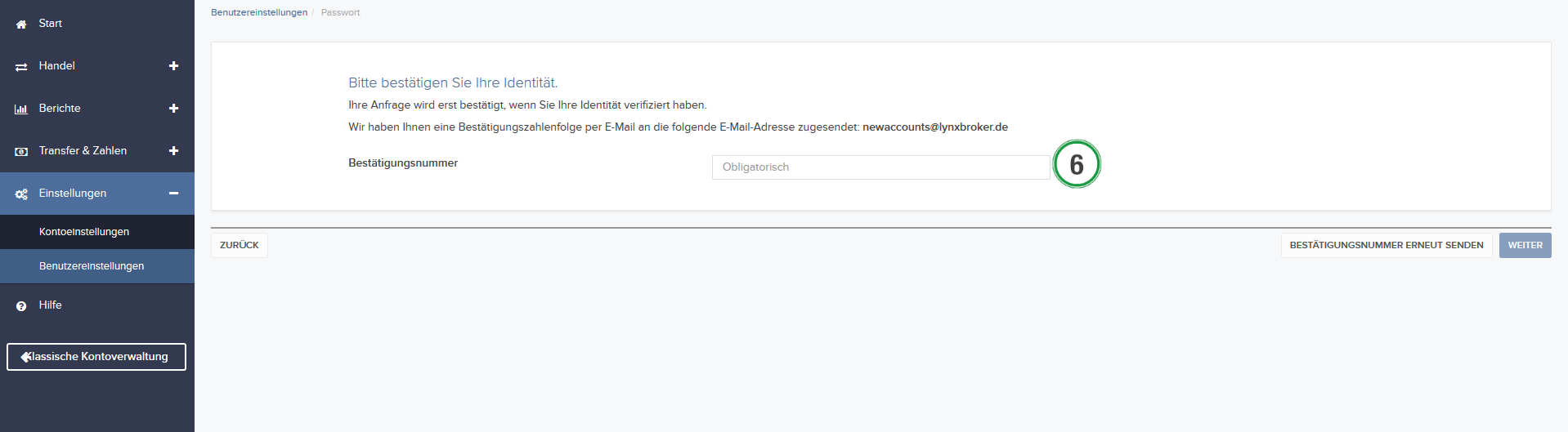
Task: Select Benutzereinstellungen submenu entry
Action: 97,266
